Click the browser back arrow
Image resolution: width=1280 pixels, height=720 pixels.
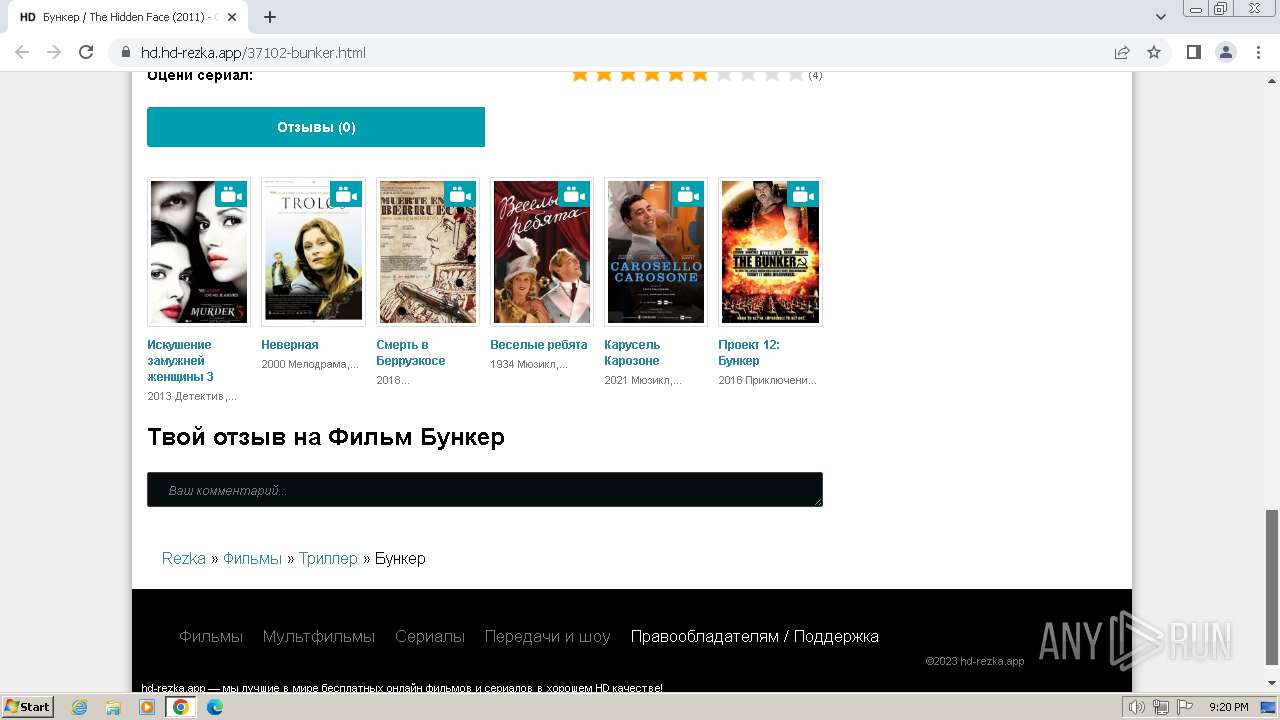[22, 52]
